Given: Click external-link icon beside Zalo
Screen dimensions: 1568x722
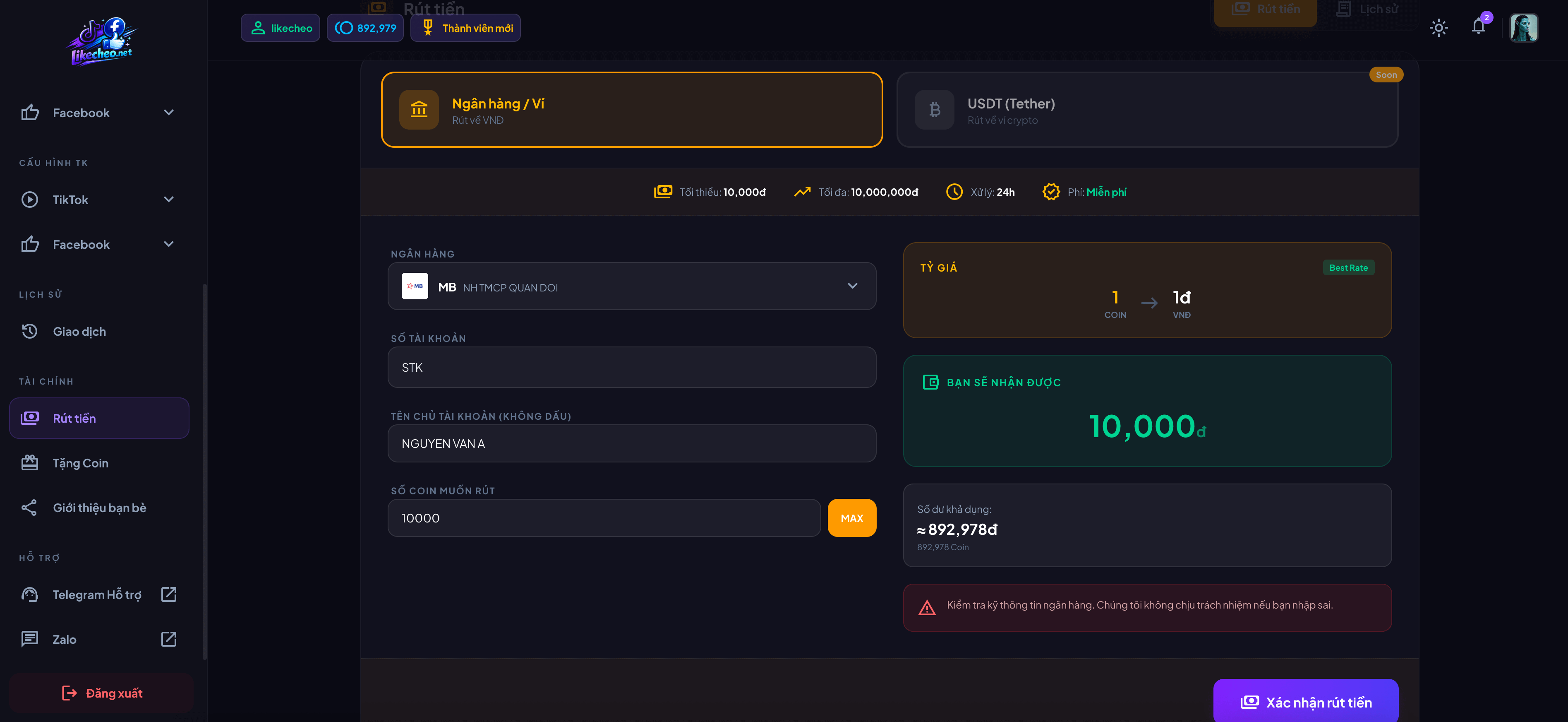Looking at the screenshot, I should click(x=169, y=639).
